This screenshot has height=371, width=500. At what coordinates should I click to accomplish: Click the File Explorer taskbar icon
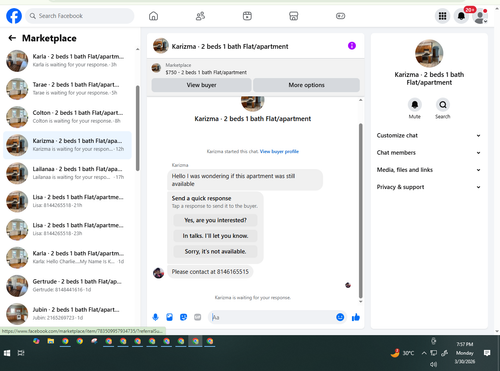(x=51, y=341)
